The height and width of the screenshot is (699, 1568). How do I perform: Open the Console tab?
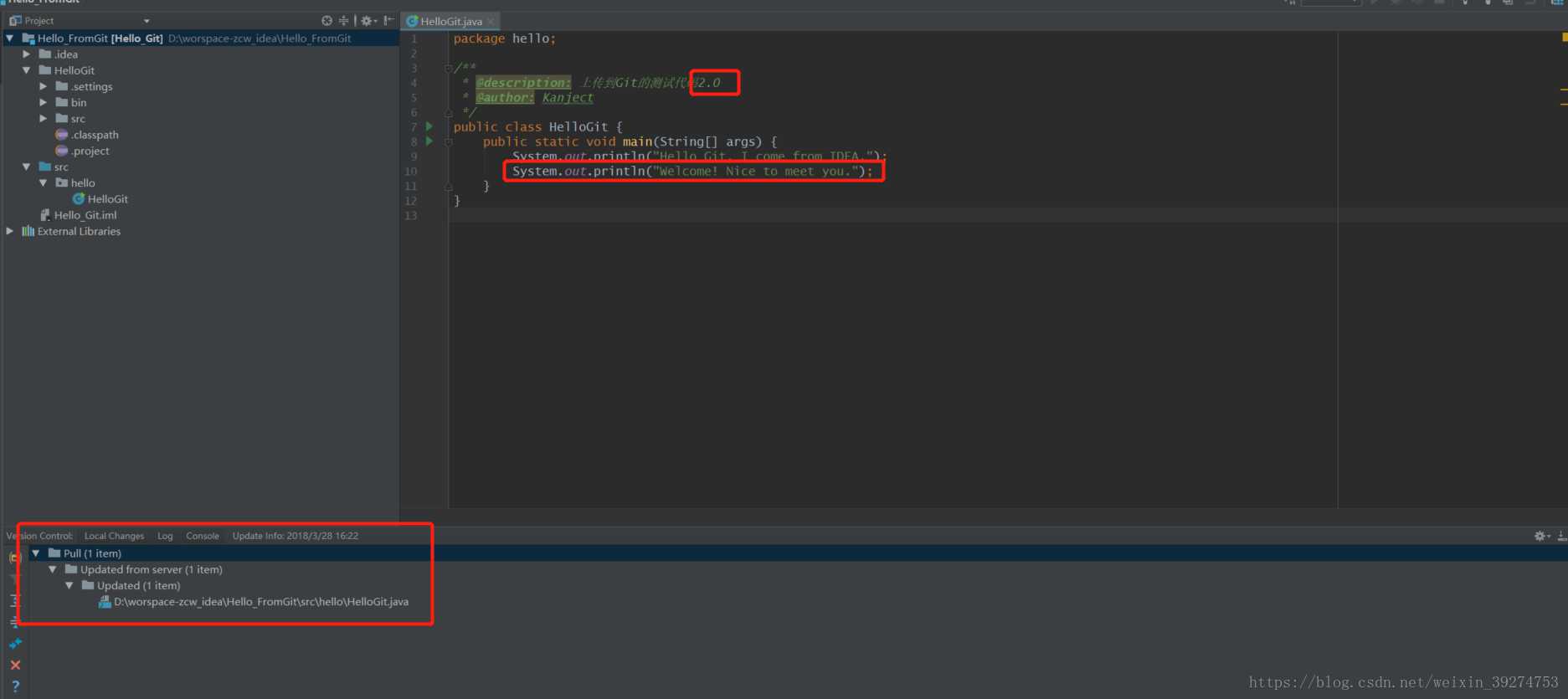(x=203, y=536)
